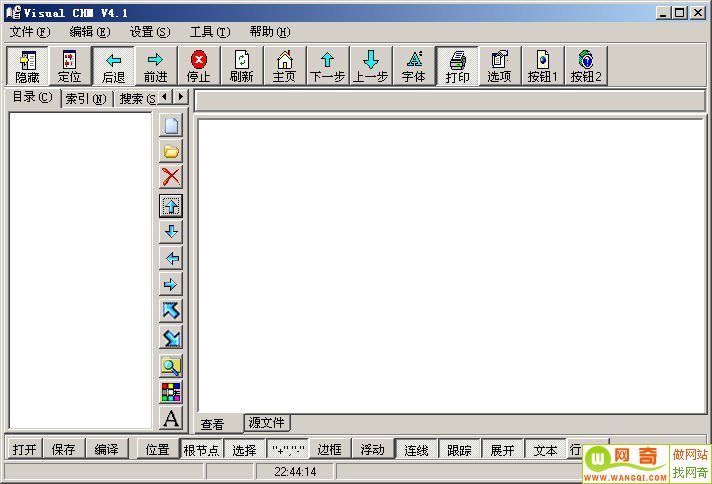Click the 下一步 up-arrow toolbar button
This screenshot has height=484, width=712.
(x=327, y=66)
